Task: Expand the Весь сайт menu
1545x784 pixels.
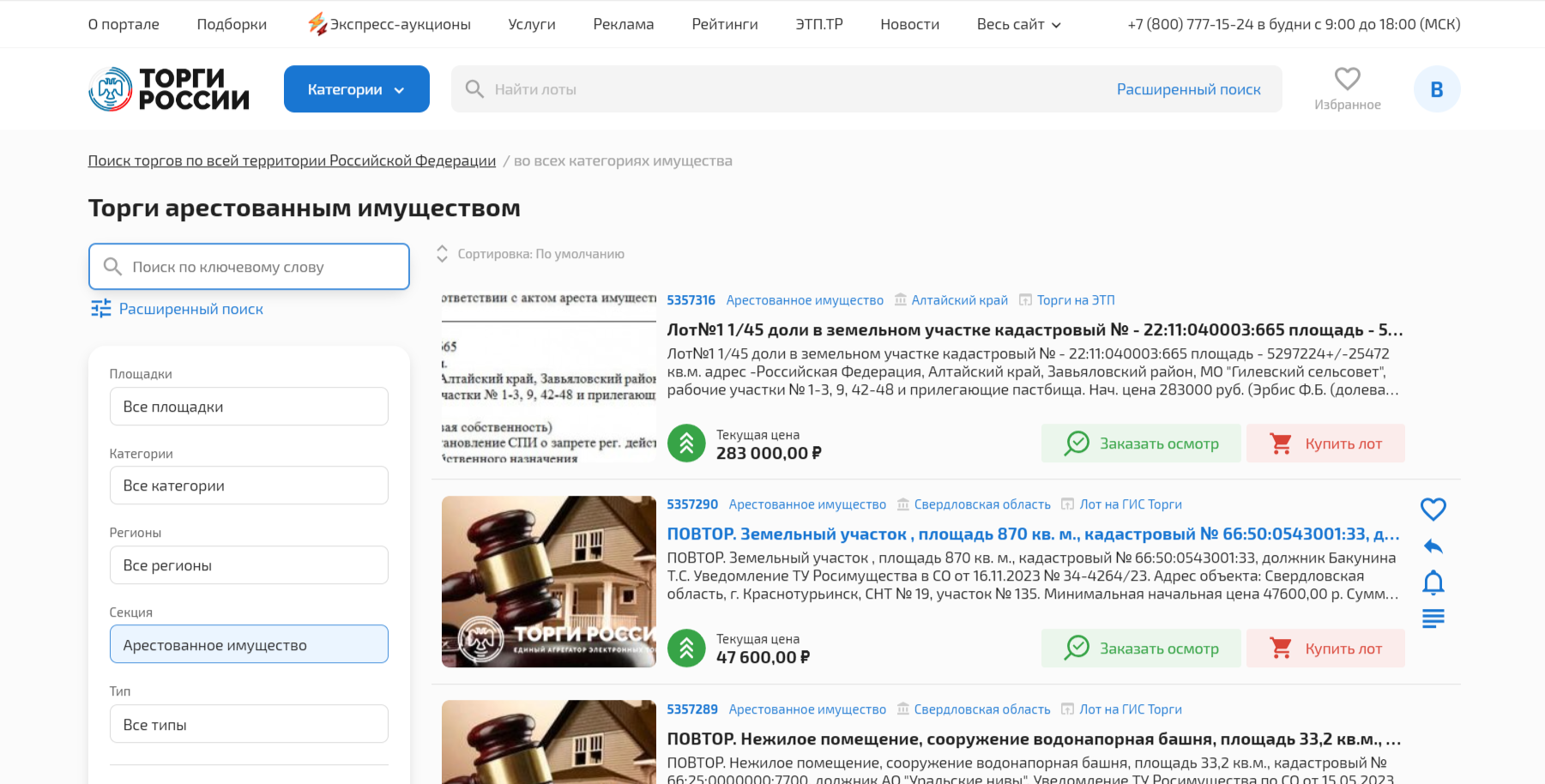Action: [x=1018, y=24]
